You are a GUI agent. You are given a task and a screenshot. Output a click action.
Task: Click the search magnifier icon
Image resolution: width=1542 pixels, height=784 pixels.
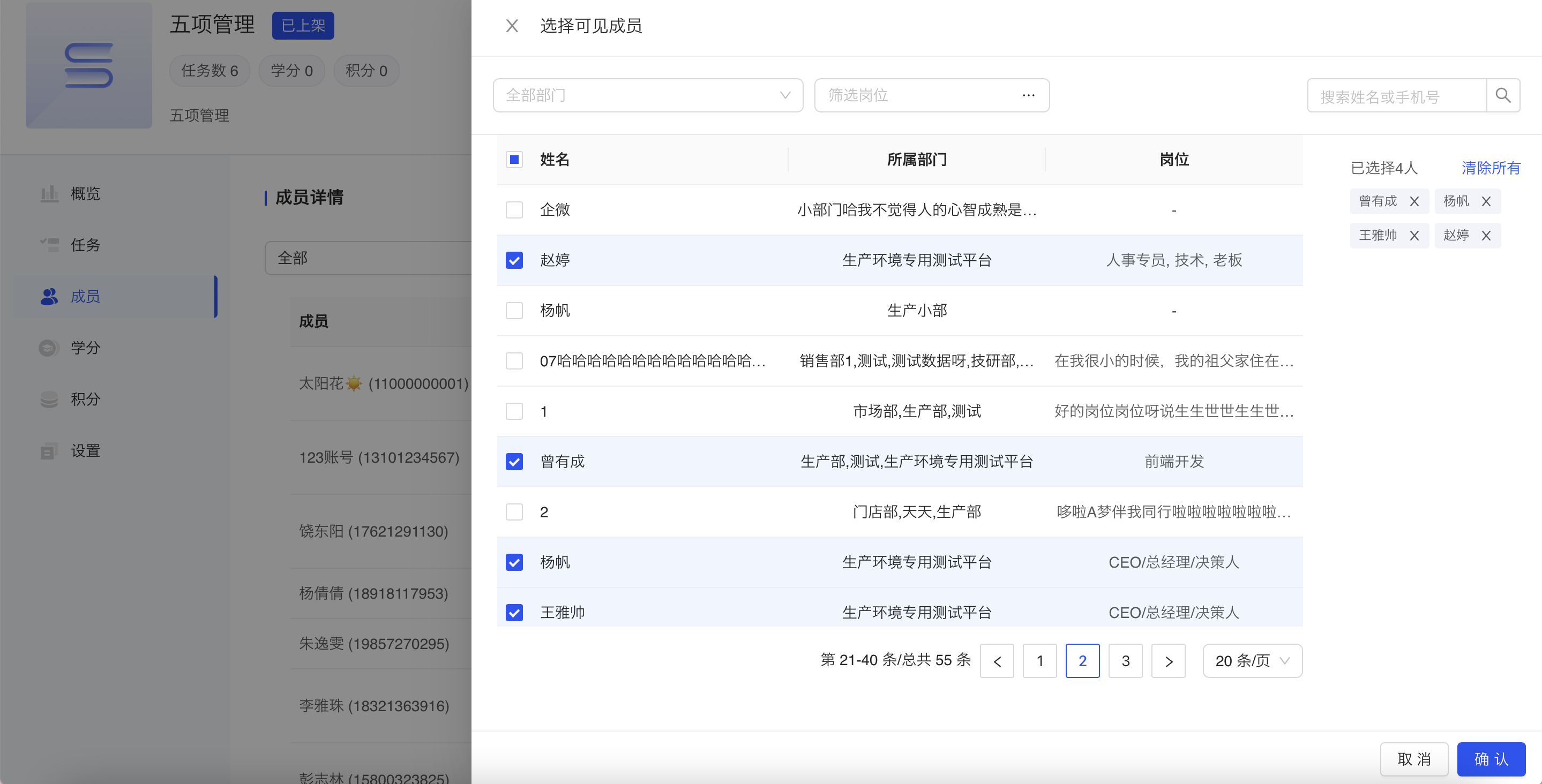coord(1503,95)
